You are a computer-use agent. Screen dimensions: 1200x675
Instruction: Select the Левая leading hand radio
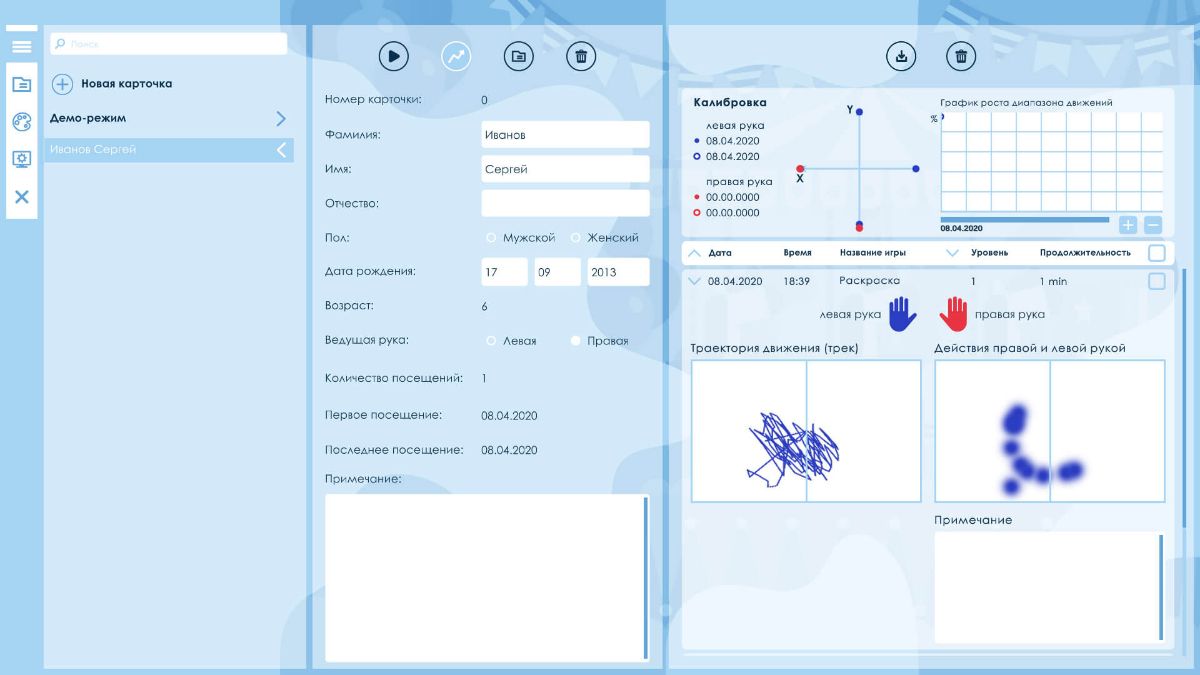tap(491, 341)
